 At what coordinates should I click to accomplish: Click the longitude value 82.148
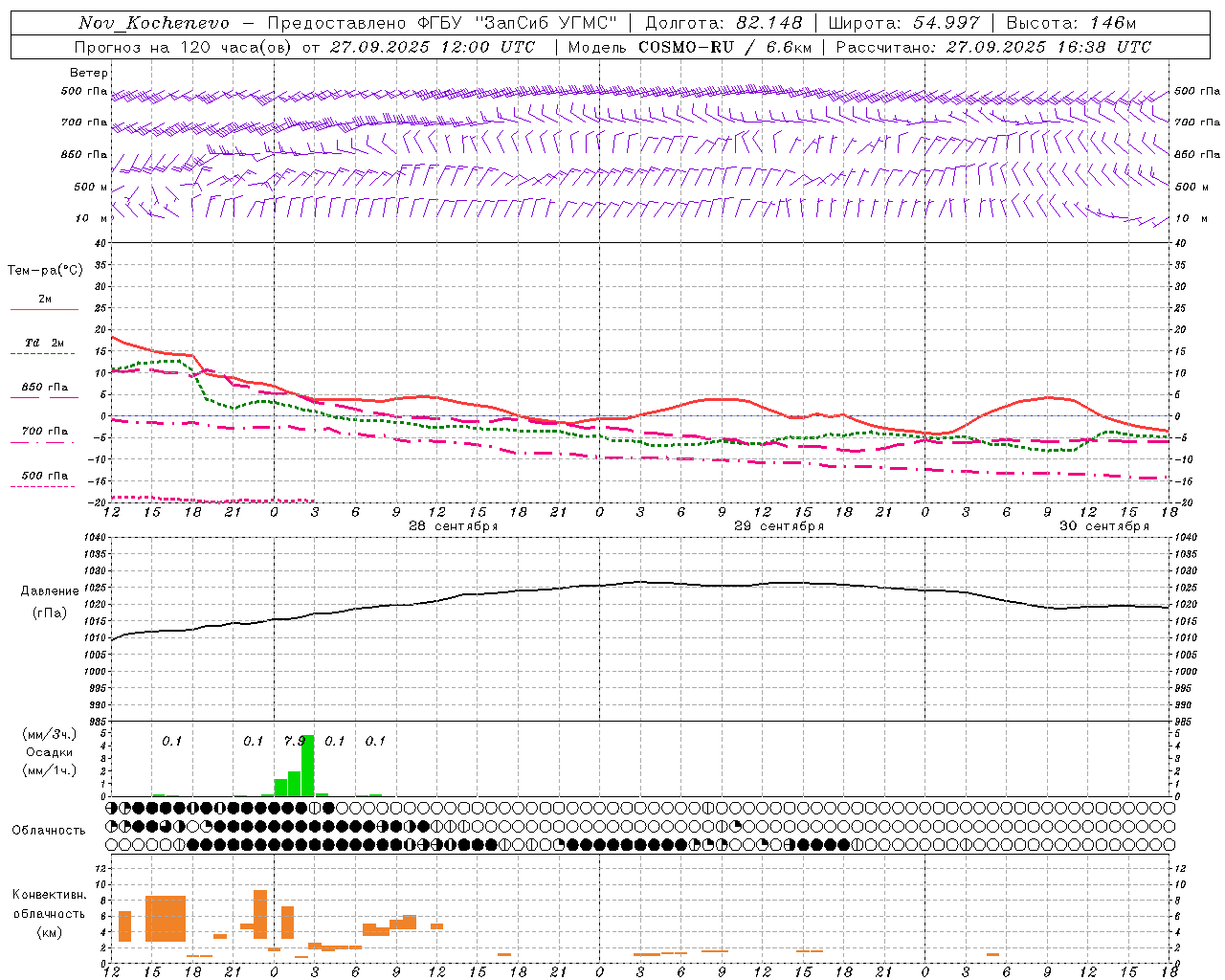768,23
